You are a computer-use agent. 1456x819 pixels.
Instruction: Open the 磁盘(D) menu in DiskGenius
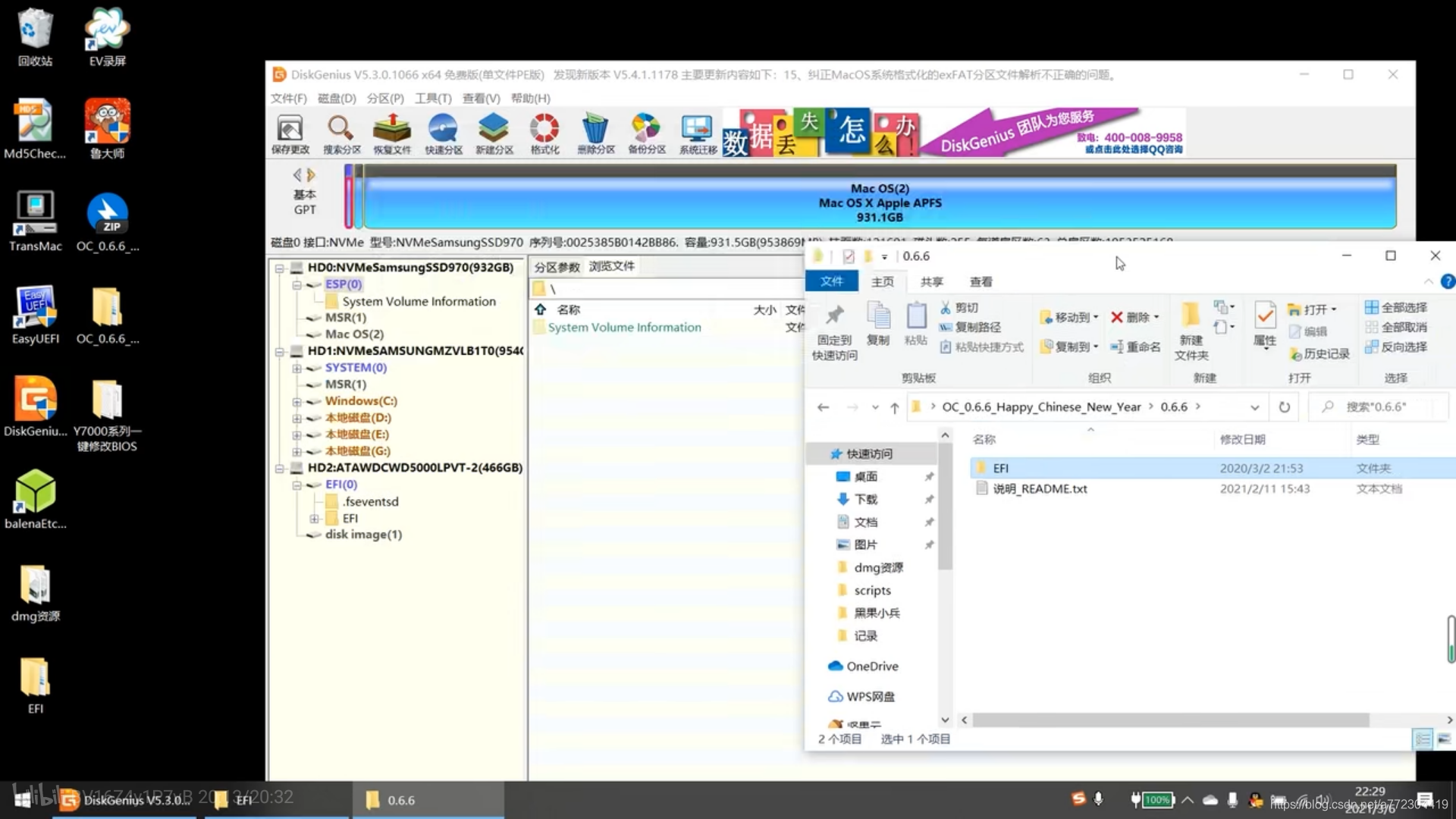337,99
